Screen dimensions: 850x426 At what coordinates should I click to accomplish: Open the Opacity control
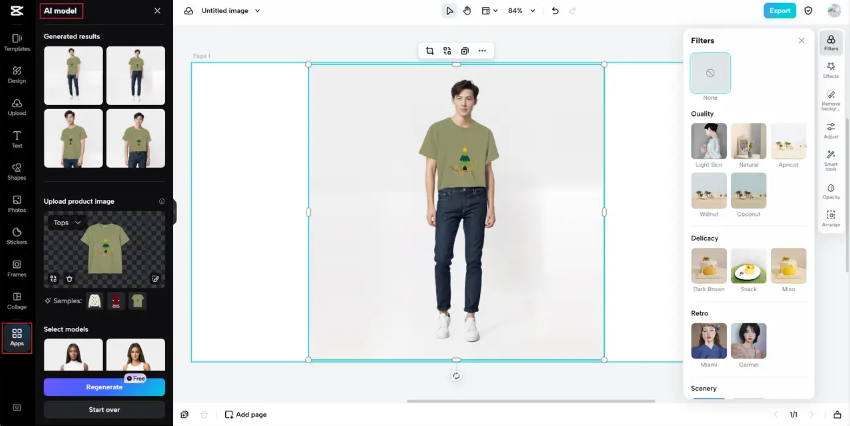click(831, 192)
